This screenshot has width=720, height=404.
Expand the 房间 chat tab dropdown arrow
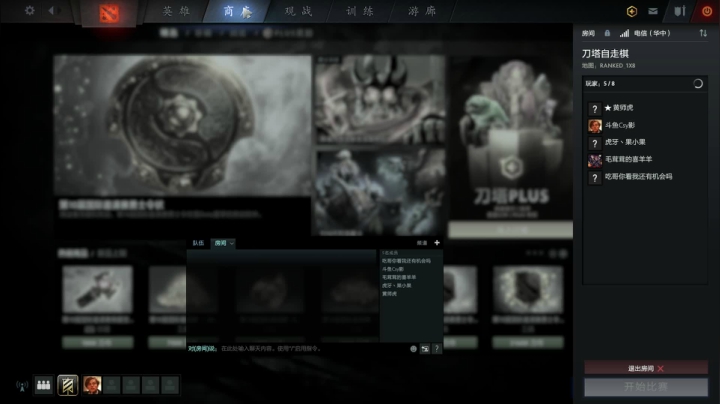click(232, 243)
